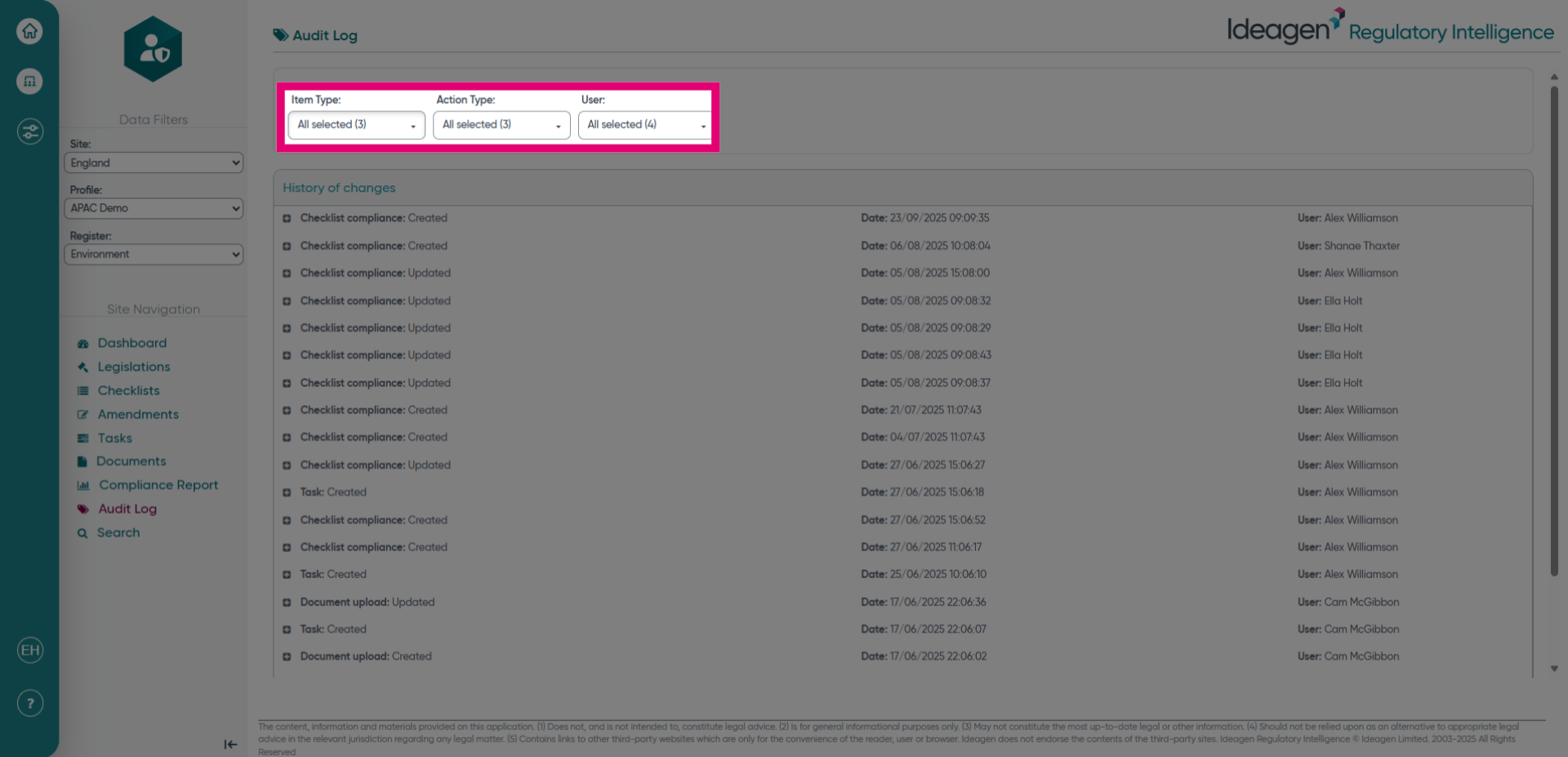1568x757 pixels.
Task: Click the Dashboard nav icon
Action: (82, 344)
